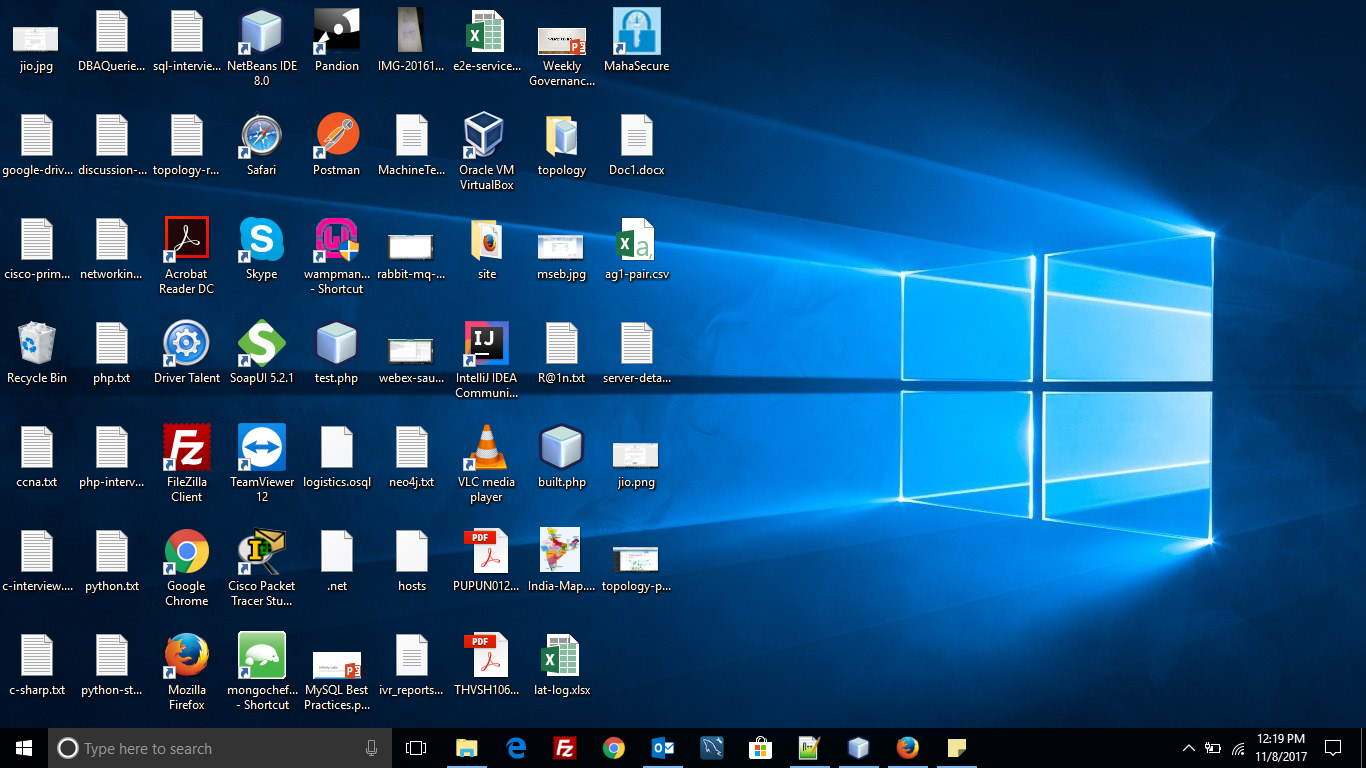The height and width of the screenshot is (768, 1366).
Task: Select the VLC media player icon
Action: point(486,449)
